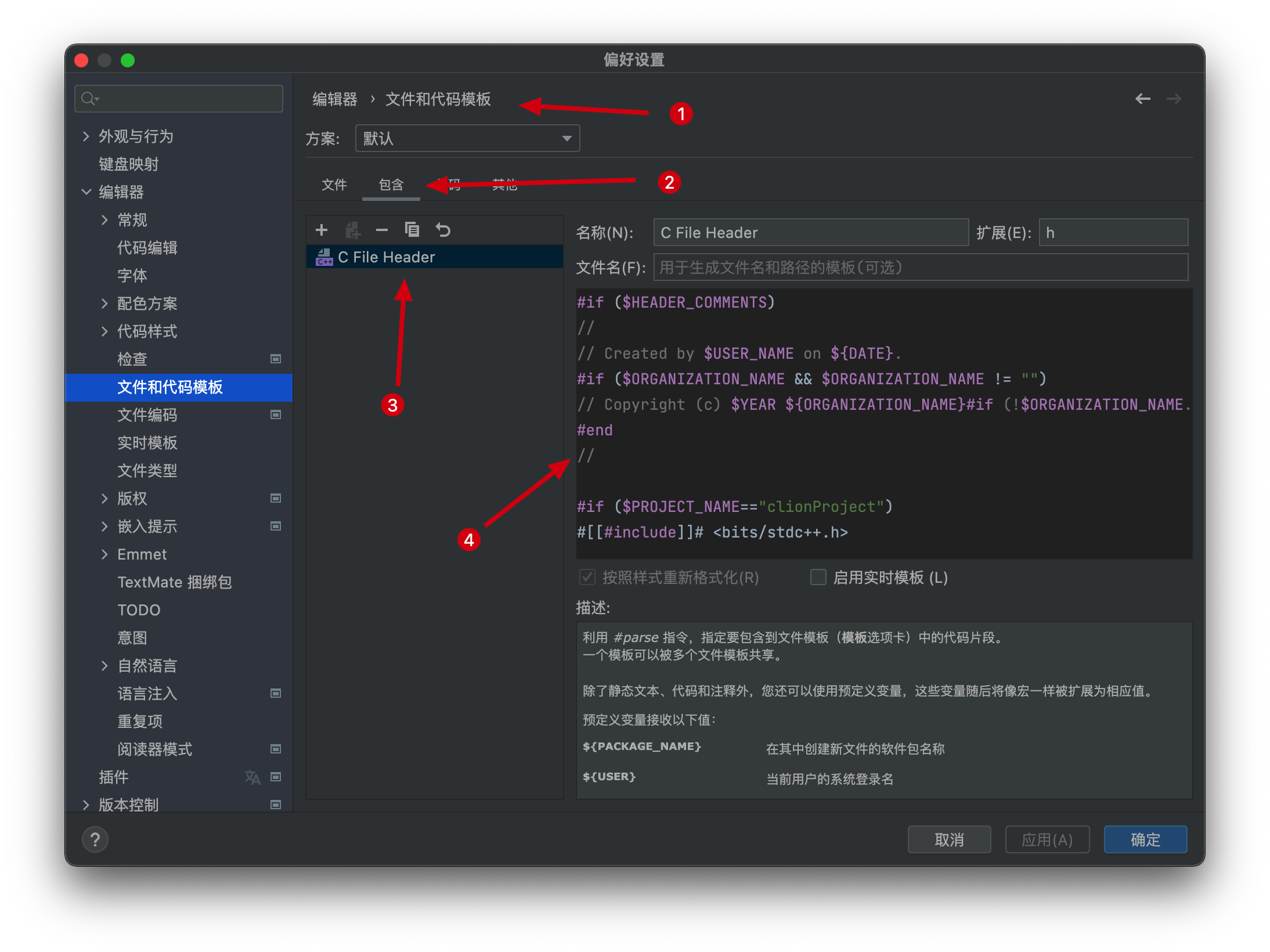Click the create child template icon

click(x=352, y=230)
